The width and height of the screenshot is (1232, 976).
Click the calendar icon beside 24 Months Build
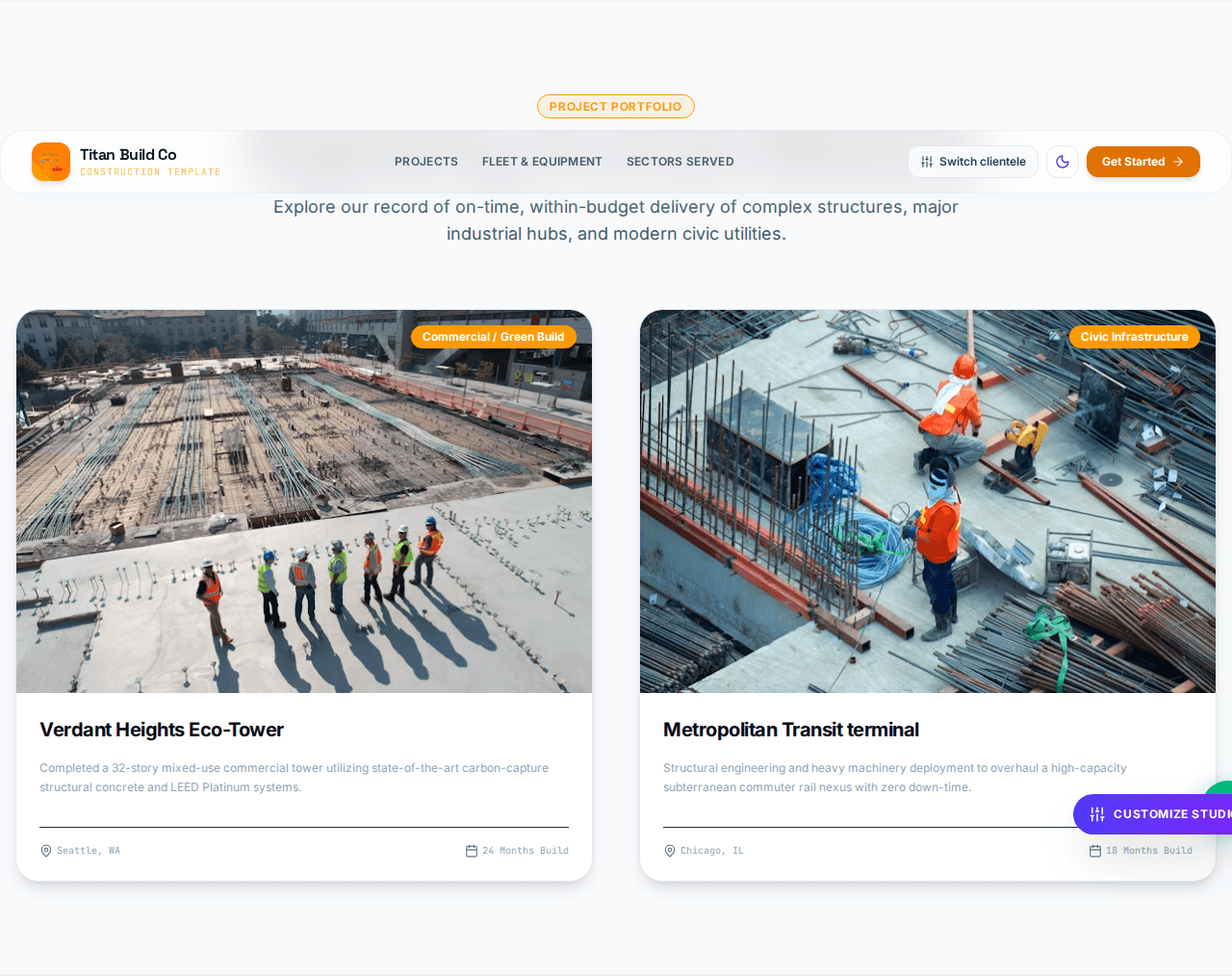tap(472, 851)
